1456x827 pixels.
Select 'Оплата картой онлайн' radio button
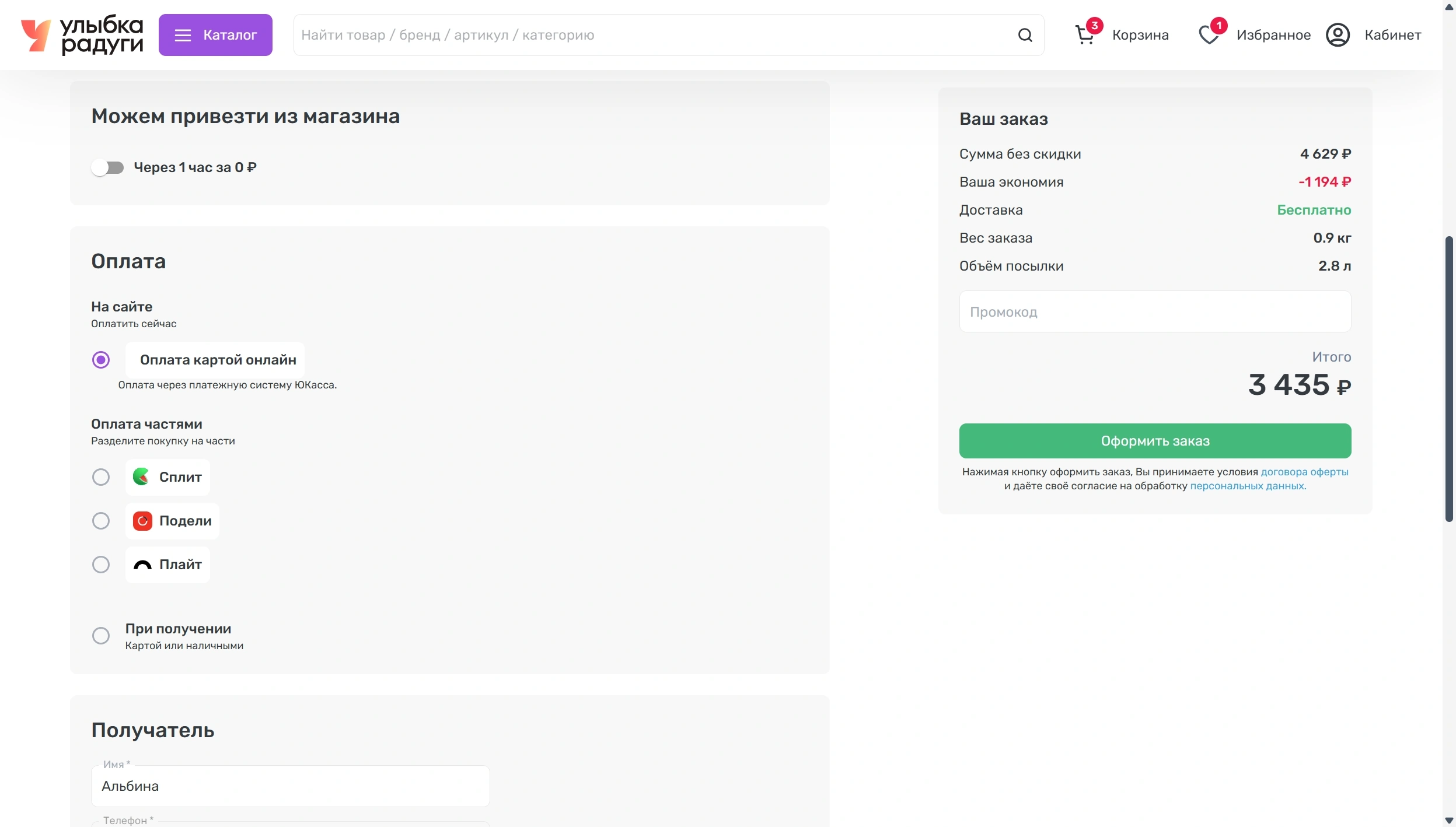pos(101,360)
